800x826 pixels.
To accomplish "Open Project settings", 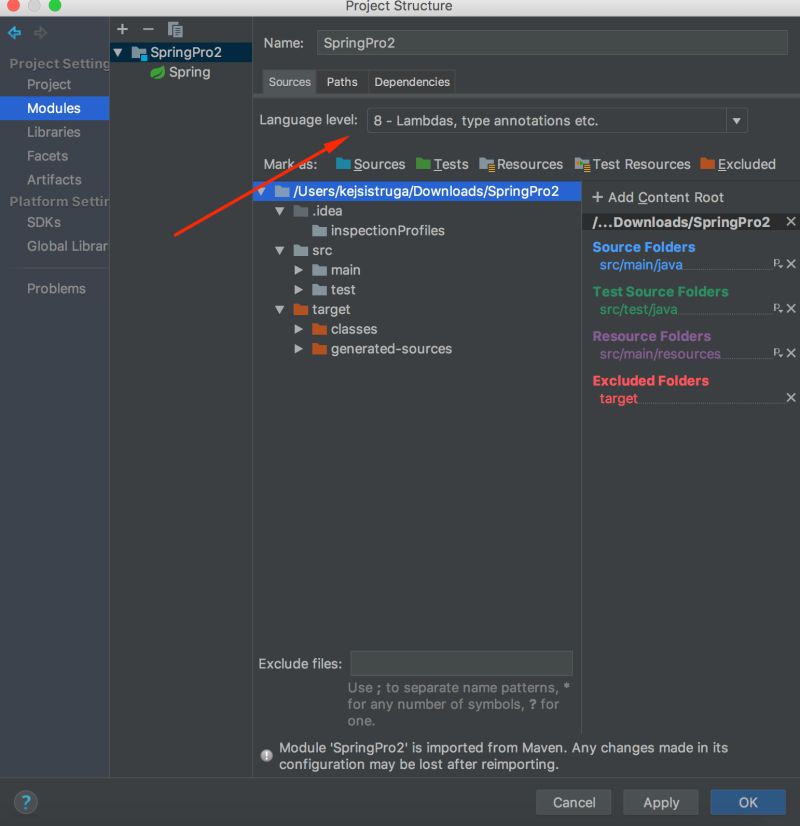I will point(49,84).
